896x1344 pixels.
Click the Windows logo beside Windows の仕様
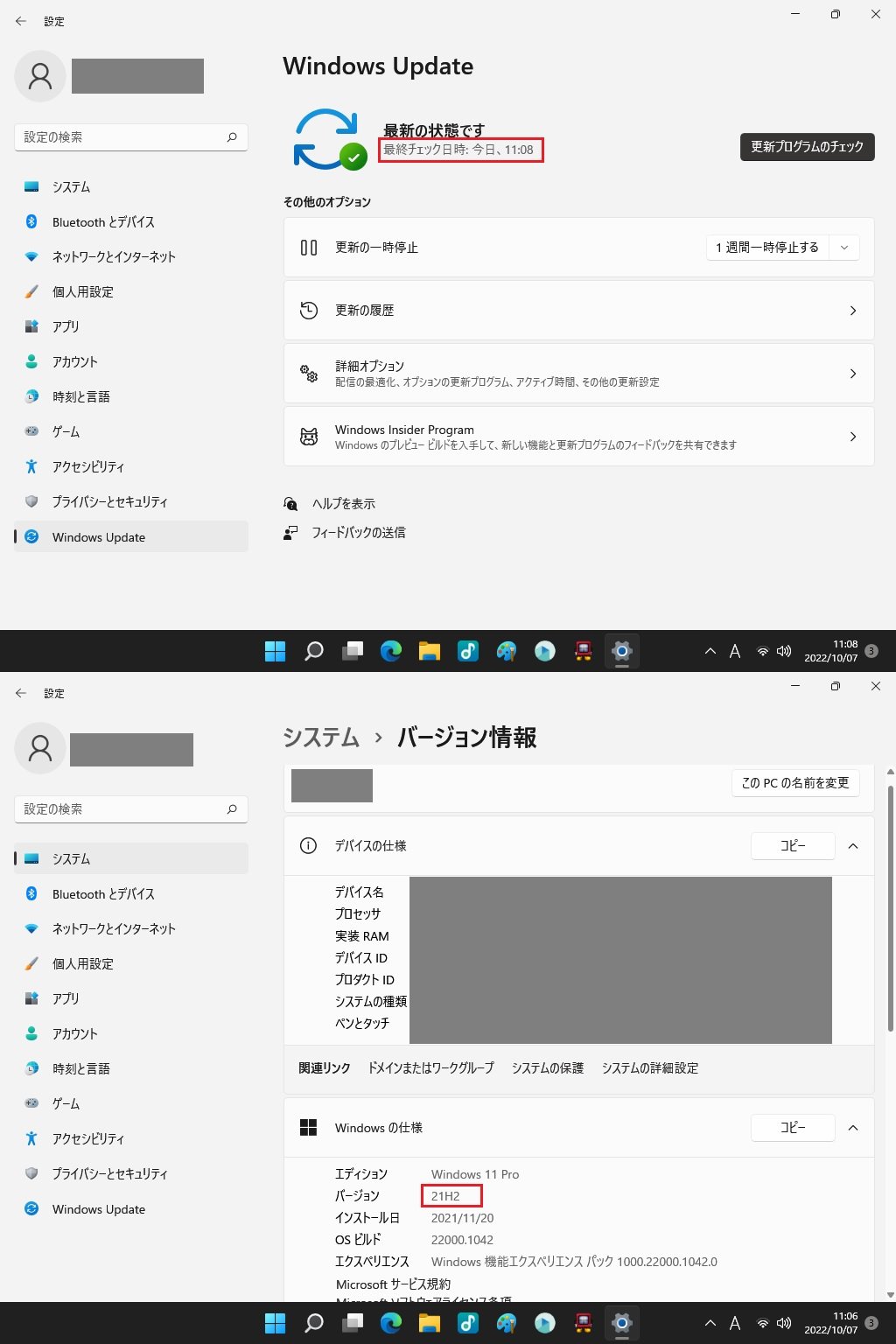point(308,1128)
